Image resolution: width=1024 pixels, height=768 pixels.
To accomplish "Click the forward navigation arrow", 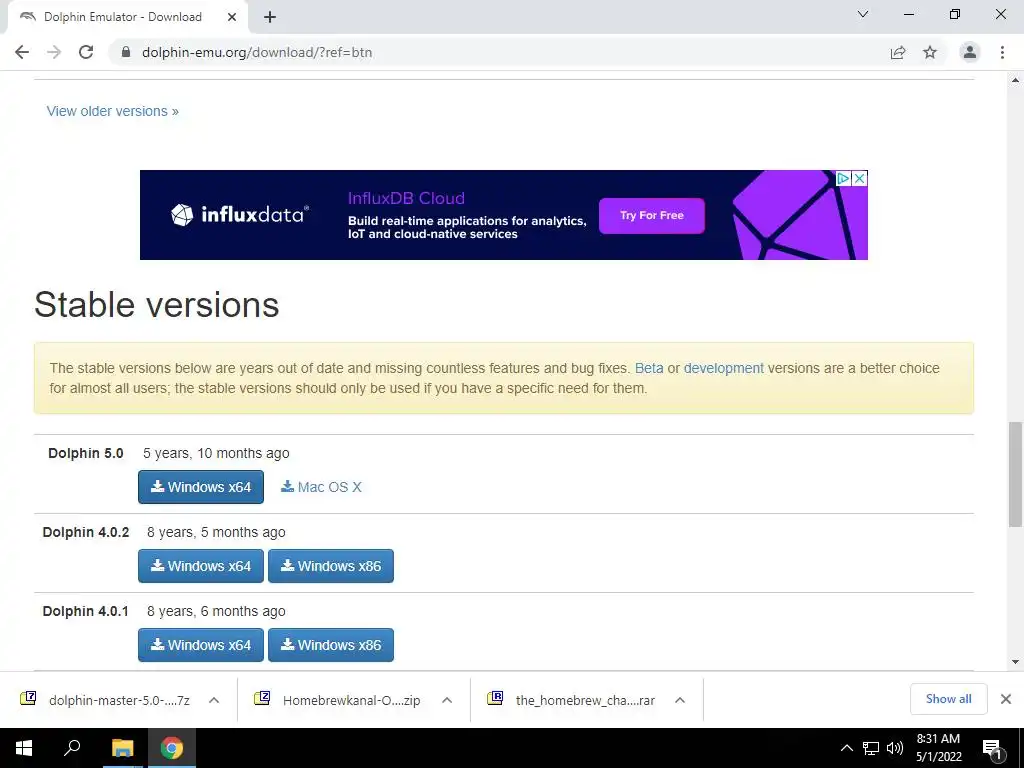I will [x=54, y=52].
